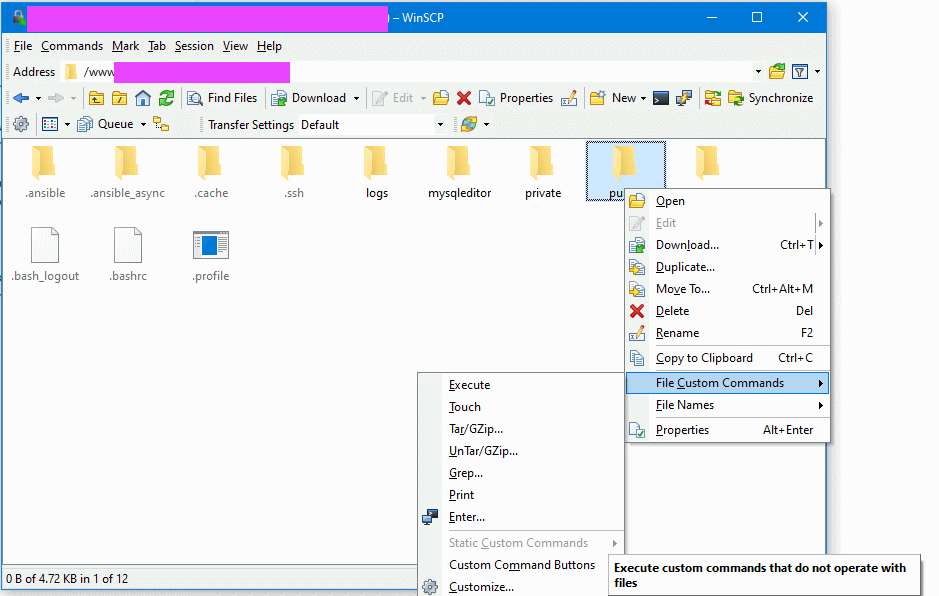Select the .bashrc file
This screenshot has height=596, width=939.
[x=128, y=254]
